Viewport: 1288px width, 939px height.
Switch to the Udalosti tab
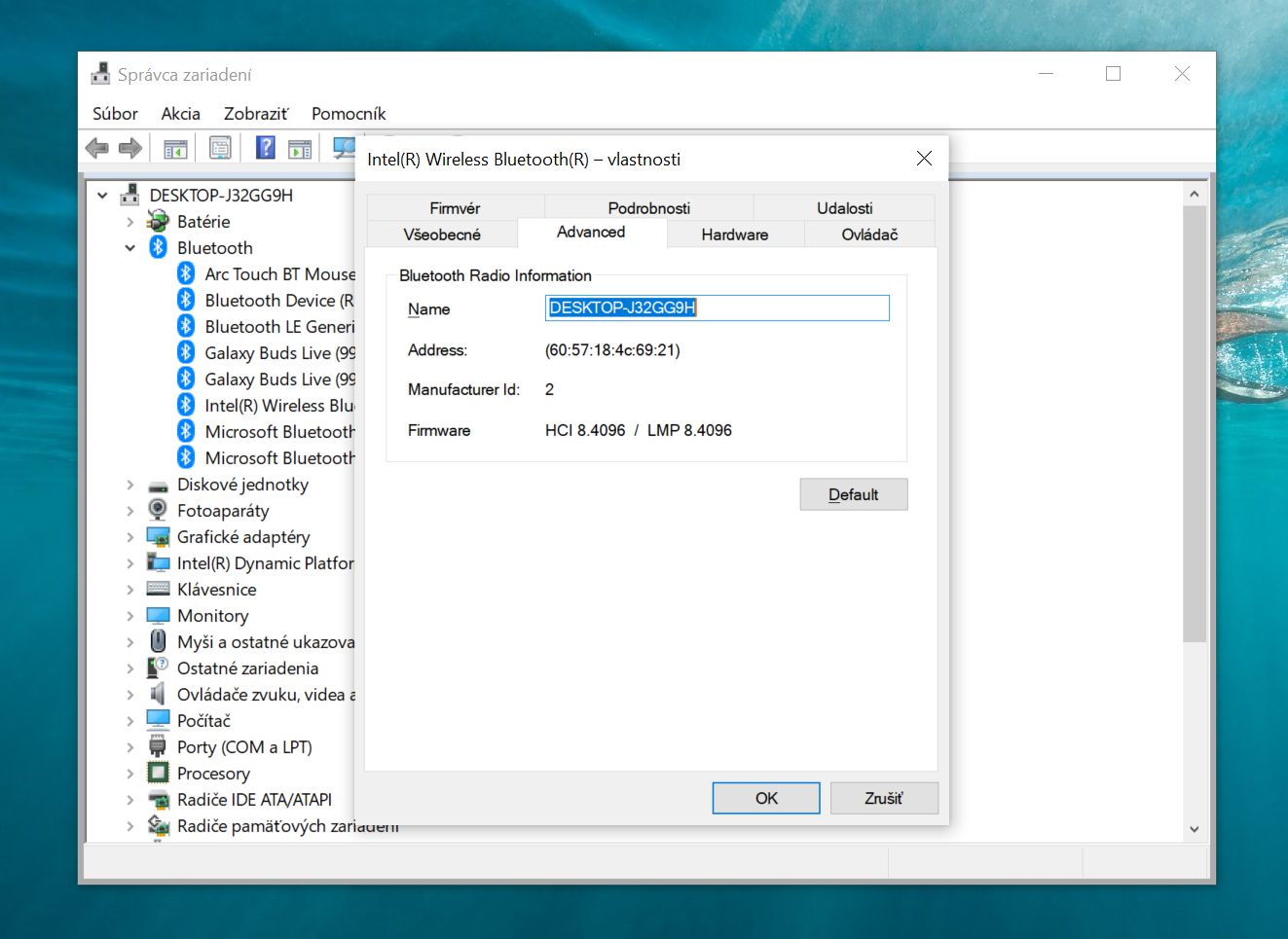click(844, 208)
